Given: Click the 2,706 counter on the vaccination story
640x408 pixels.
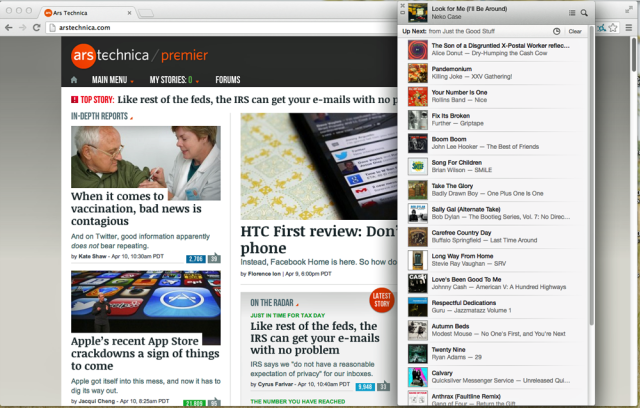Looking at the screenshot, I should 196,259.
